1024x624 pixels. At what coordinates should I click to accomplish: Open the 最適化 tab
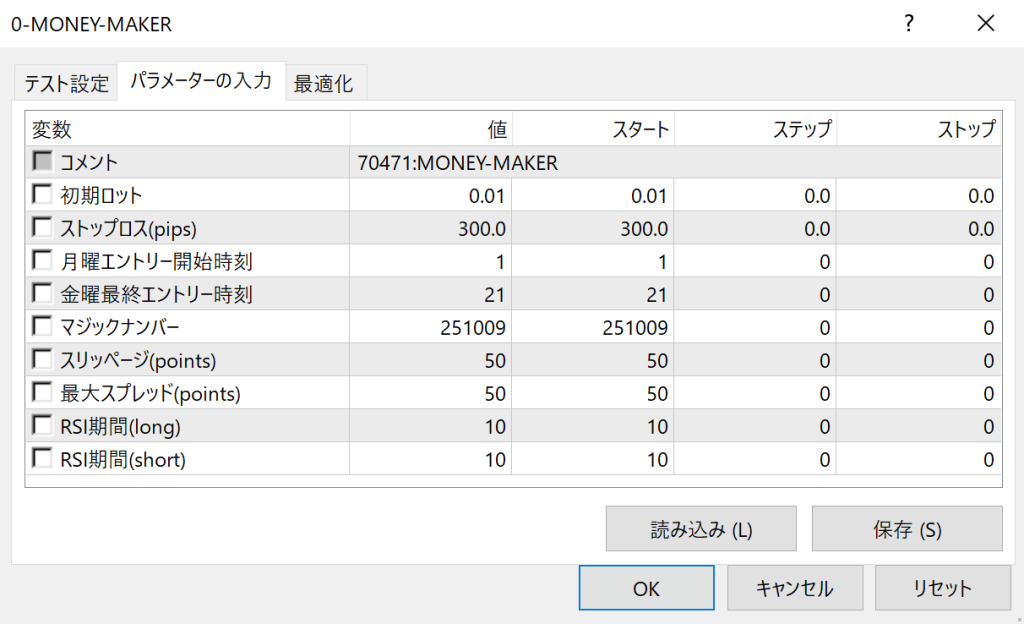pyautogui.click(x=323, y=83)
